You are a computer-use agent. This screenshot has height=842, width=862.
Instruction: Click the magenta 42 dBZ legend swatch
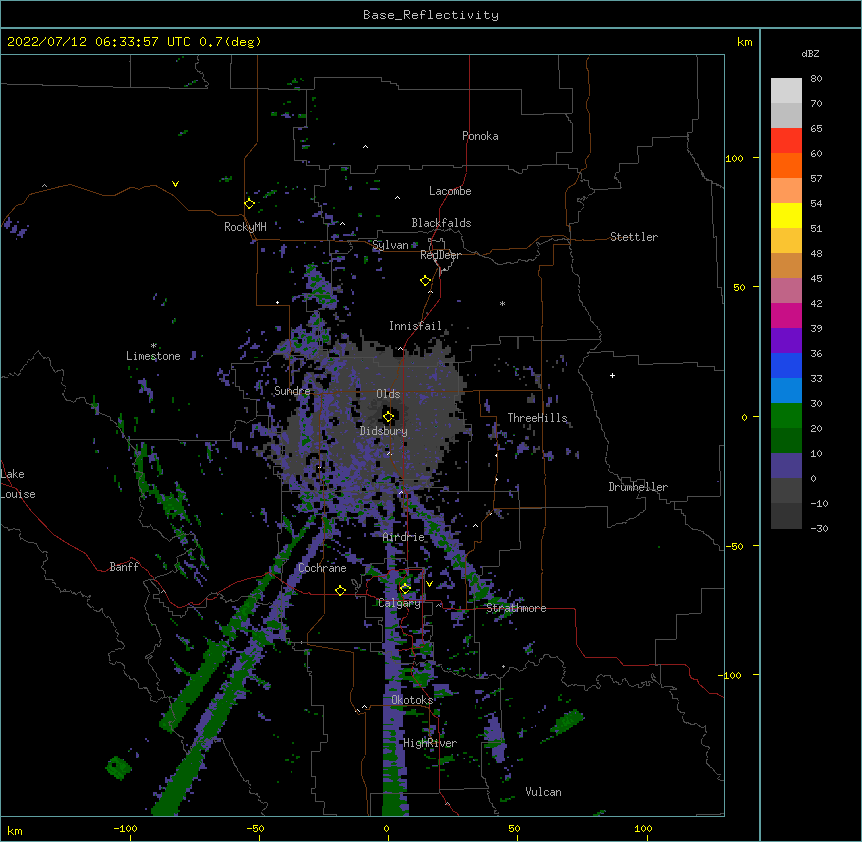pyautogui.click(x=786, y=315)
